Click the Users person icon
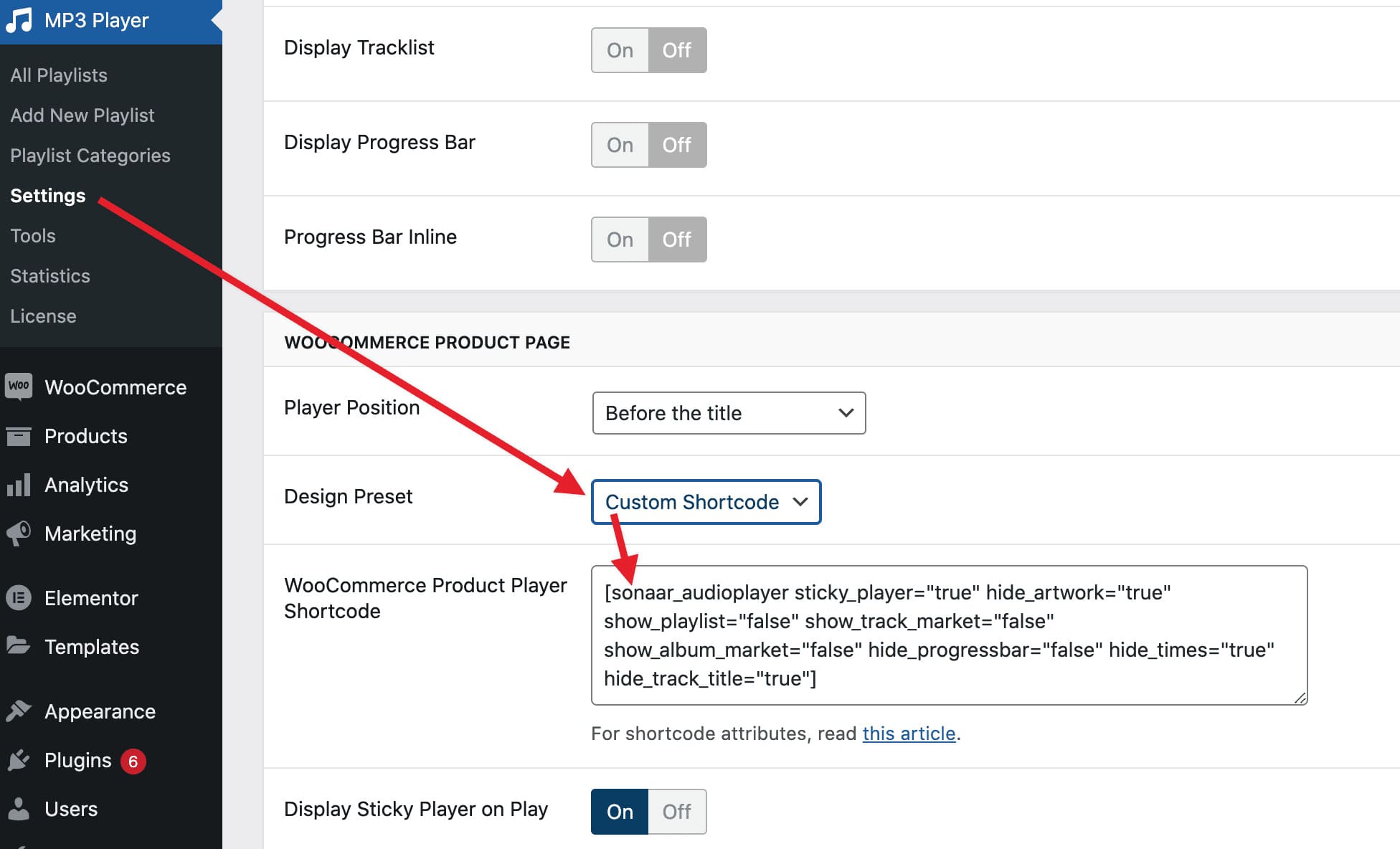Viewport: 1400px width, 849px height. tap(19, 809)
